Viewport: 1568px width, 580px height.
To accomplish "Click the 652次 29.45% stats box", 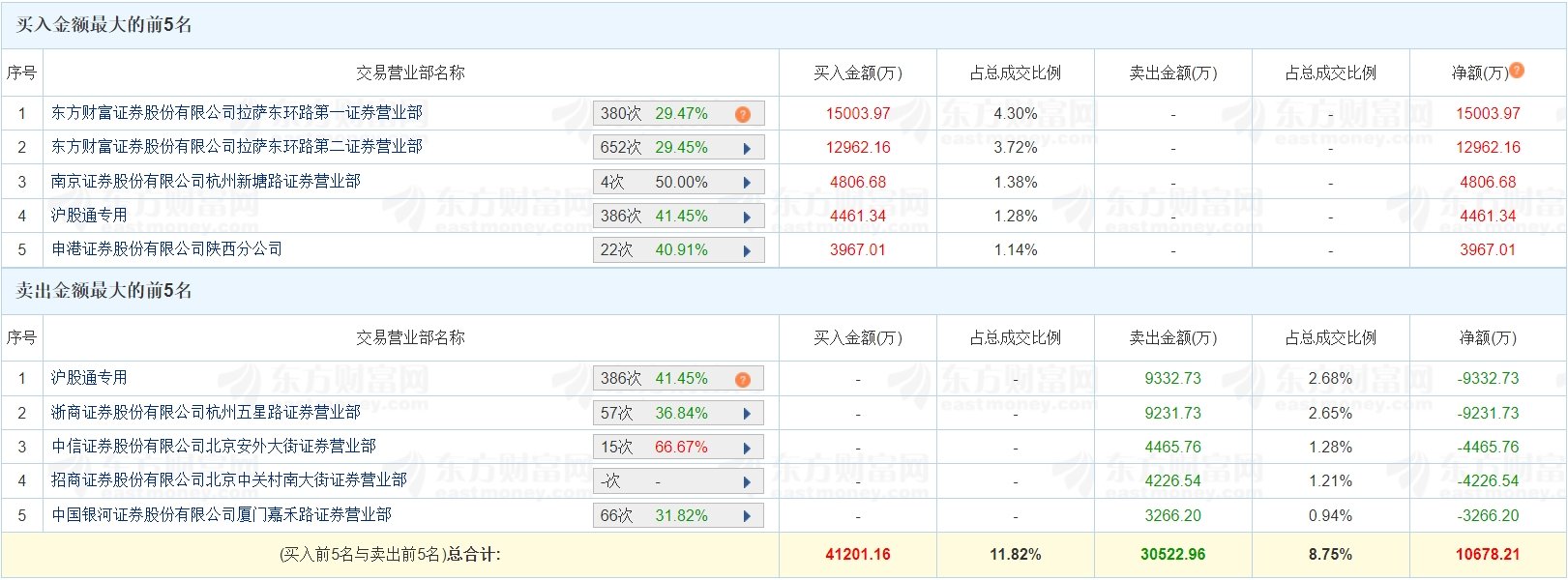I will pyautogui.click(x=678, y=148).
